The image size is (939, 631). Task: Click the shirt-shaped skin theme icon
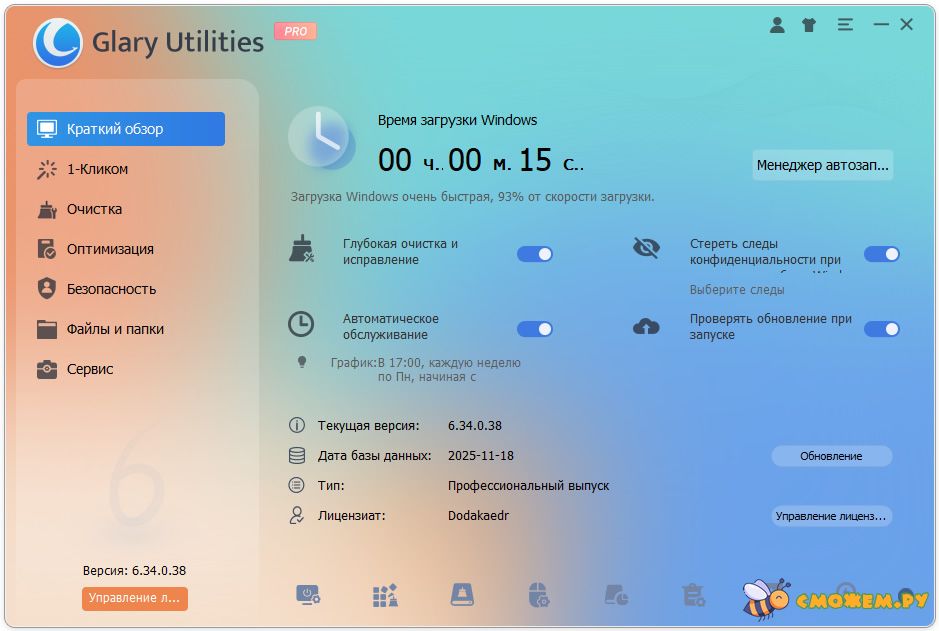coord(809,25)
